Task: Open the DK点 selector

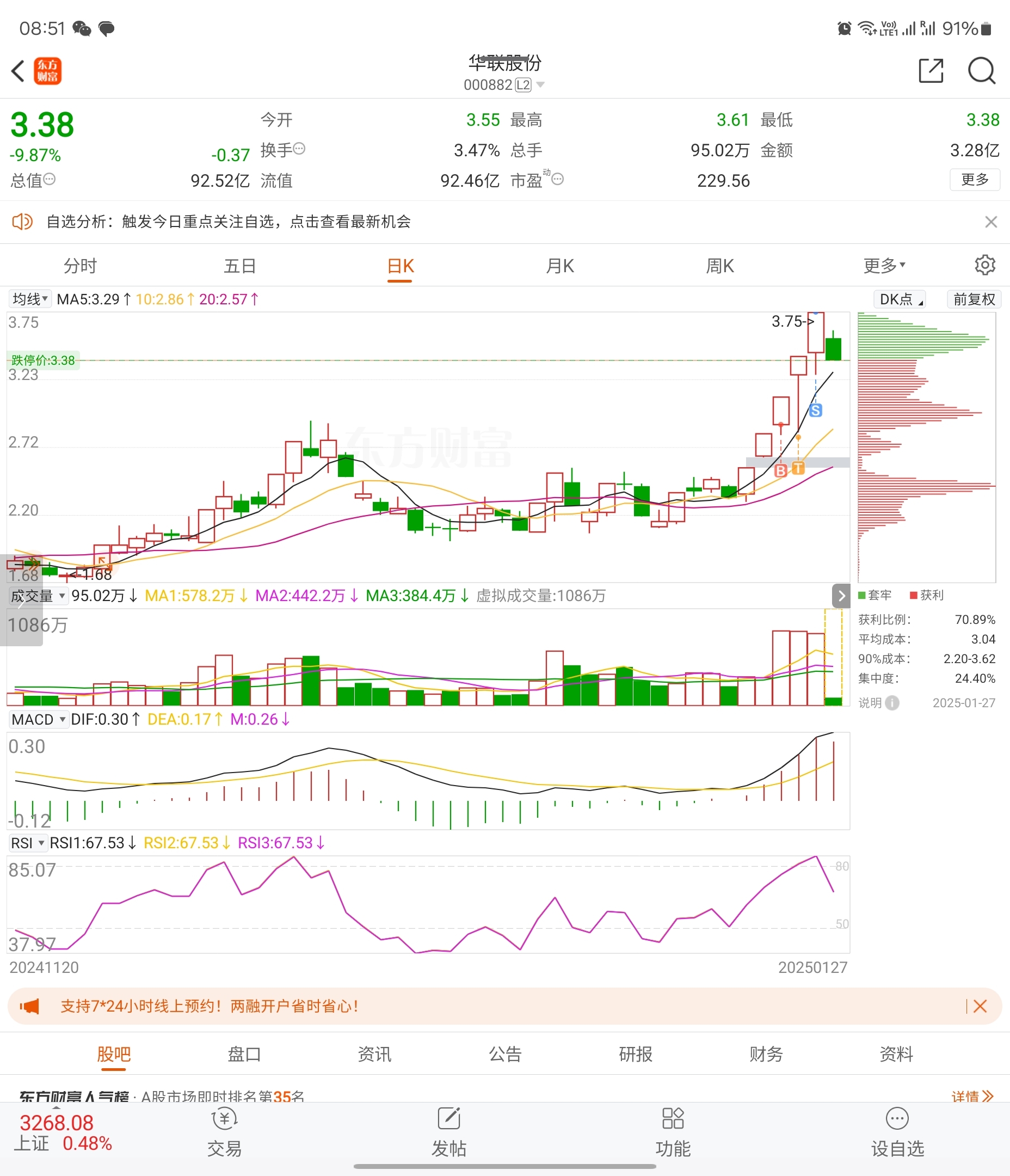Action: 900,299
